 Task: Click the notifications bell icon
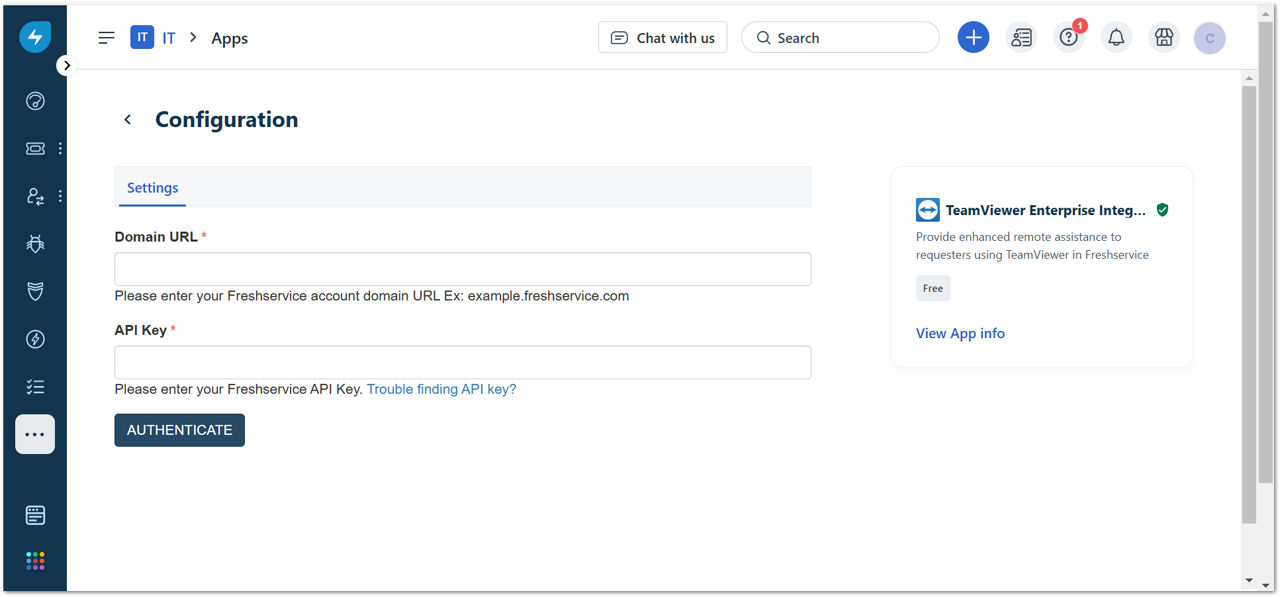pos(1116,38)
